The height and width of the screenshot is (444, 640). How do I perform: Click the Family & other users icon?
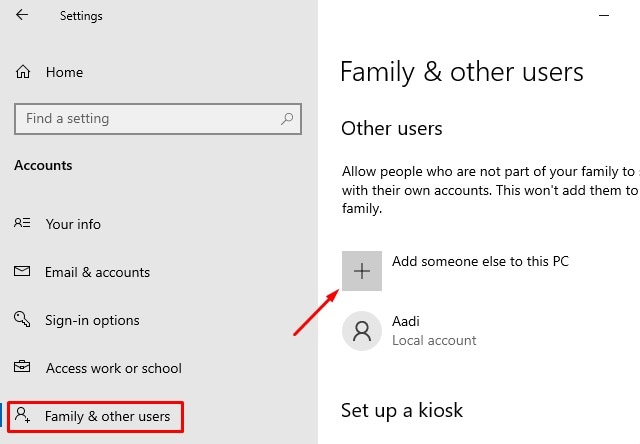coord(23,416)
